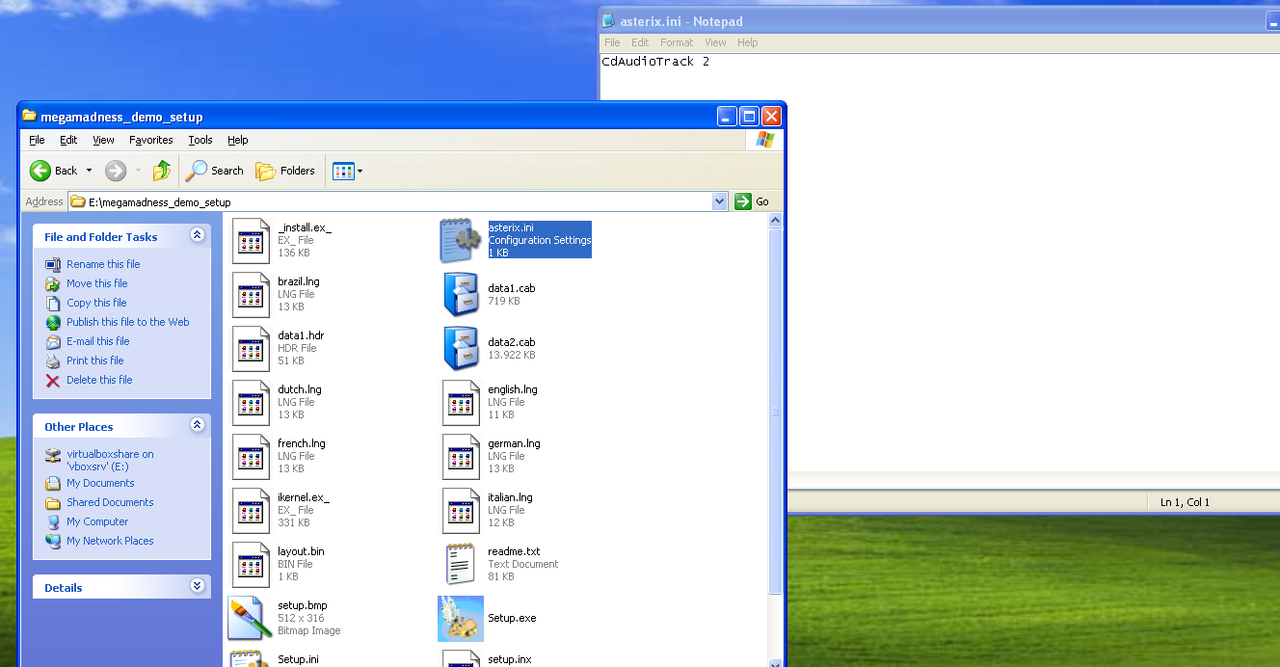The width and height of the screenshot is (1280, 667).
Task: Select the asterix.ini gear icon
Action: coord(461,241)
